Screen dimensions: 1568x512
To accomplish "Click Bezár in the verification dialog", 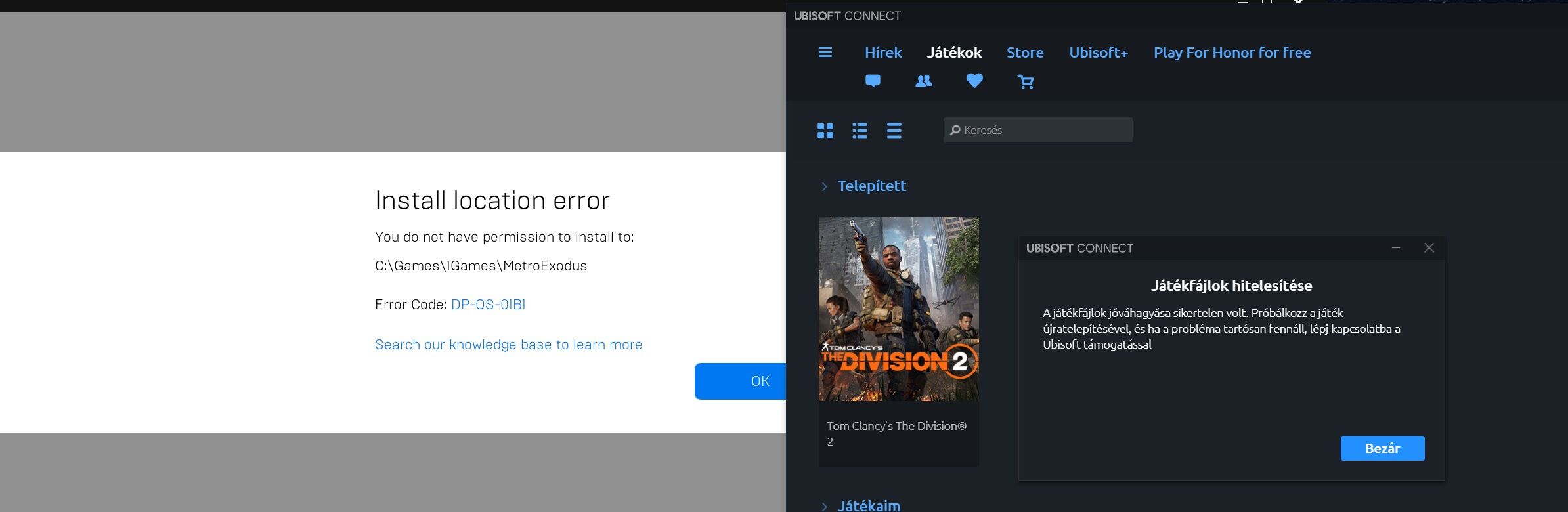I will click(1382, 448).
